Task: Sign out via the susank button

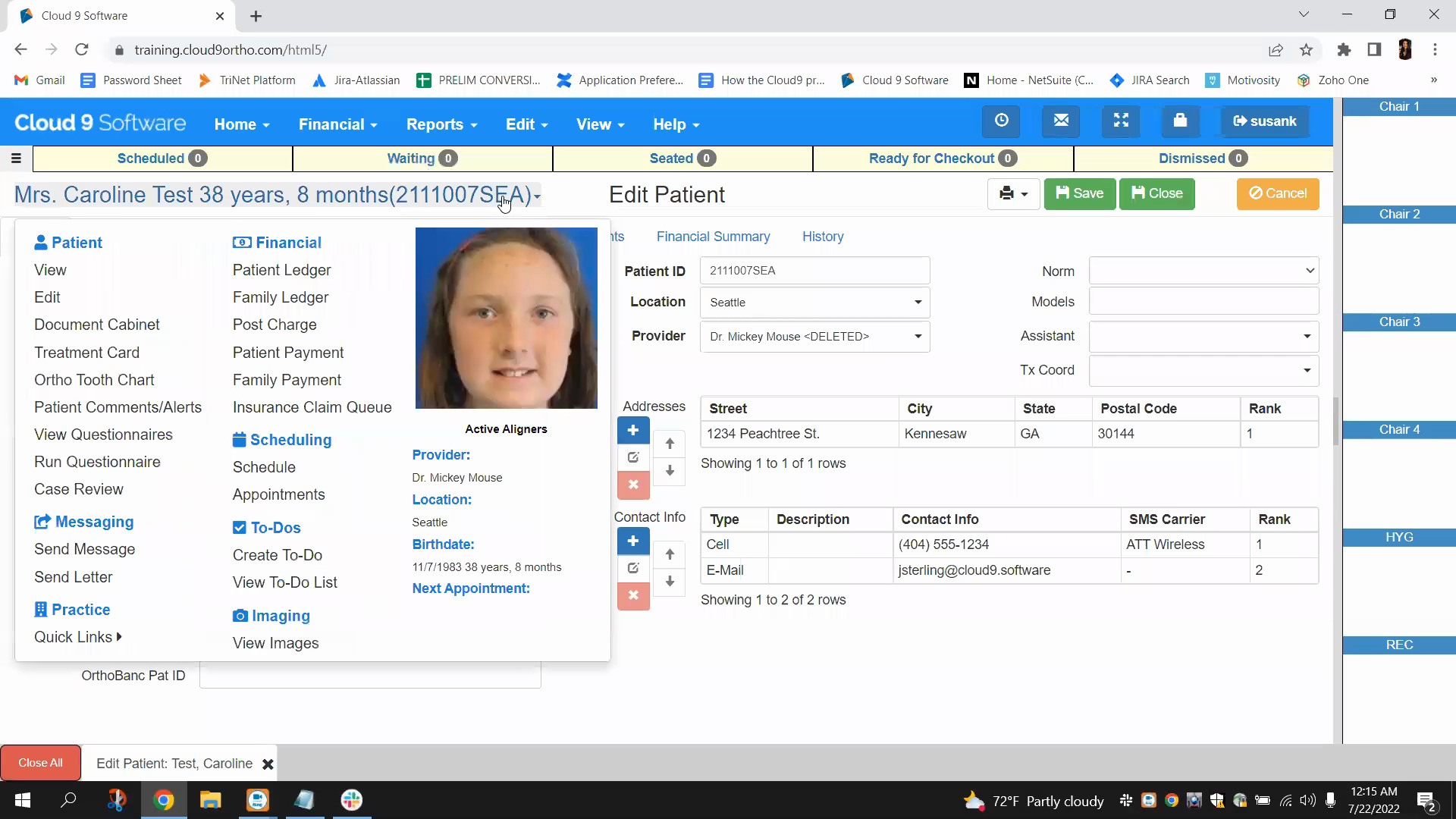Action: pyautogui.click(x=1263, y=121)
